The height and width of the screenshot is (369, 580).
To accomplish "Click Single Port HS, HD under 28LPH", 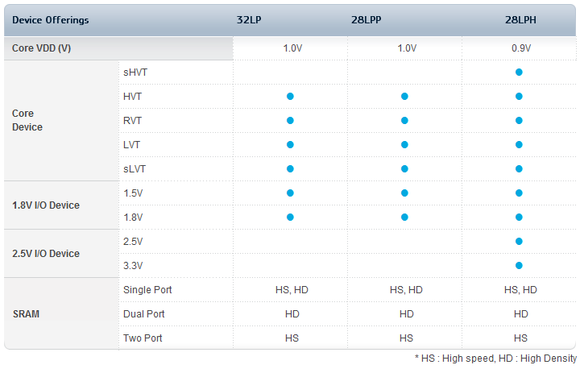I will click(520, 290).
